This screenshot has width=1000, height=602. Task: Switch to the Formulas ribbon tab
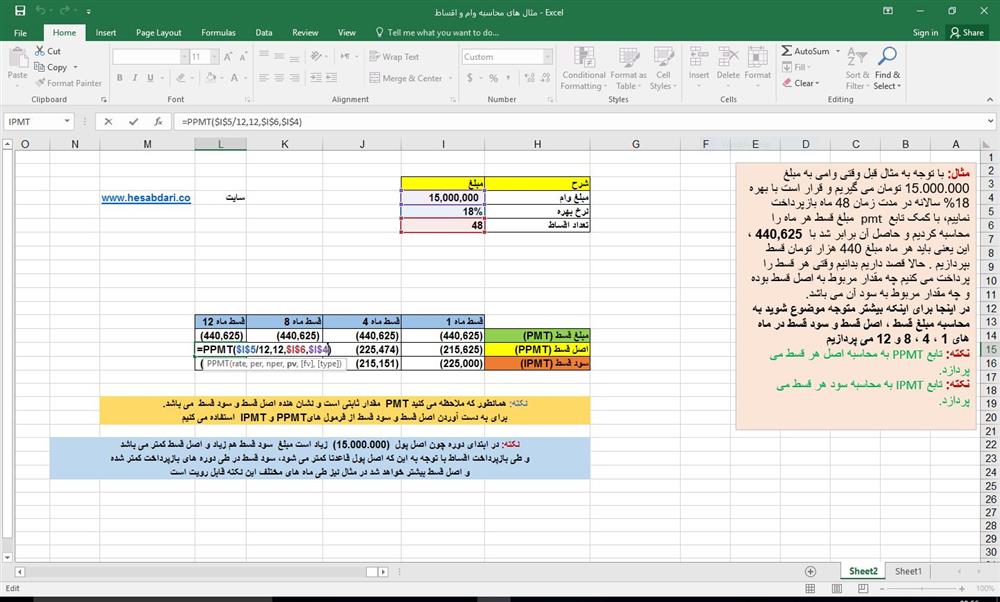tap(218, 31)
